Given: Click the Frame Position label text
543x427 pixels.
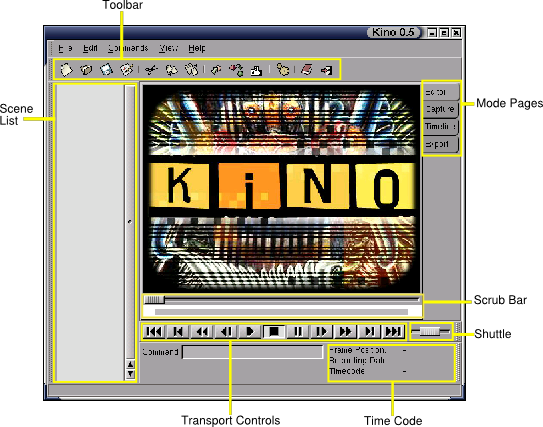Looking at the screenshot, I should tap(358, 350).
